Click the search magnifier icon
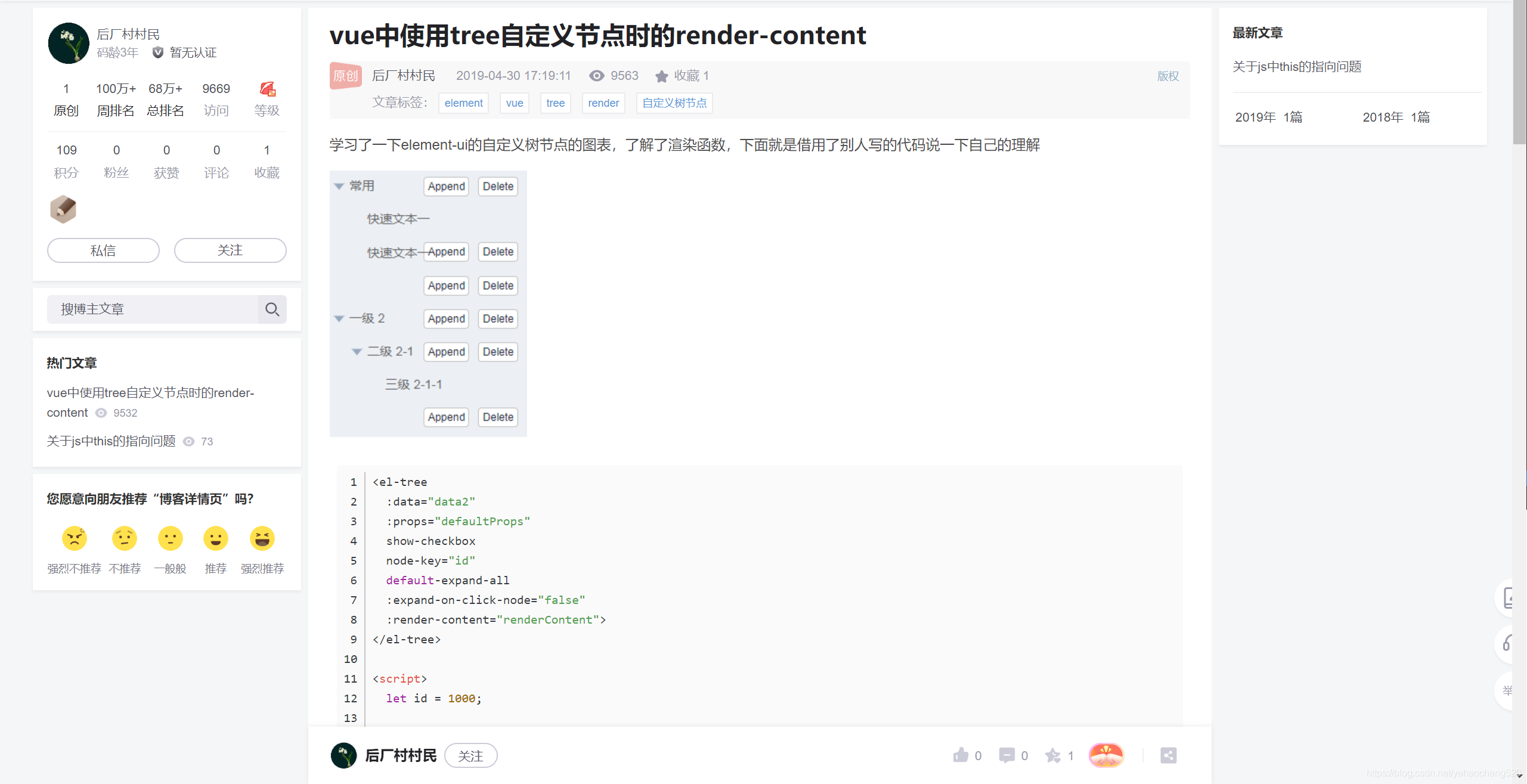1527x784 pixels. (x=272, y=309)
